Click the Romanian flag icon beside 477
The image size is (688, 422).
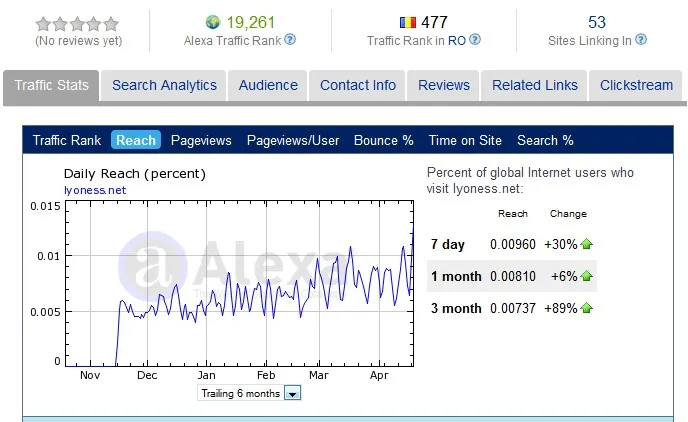coord(408,22)
